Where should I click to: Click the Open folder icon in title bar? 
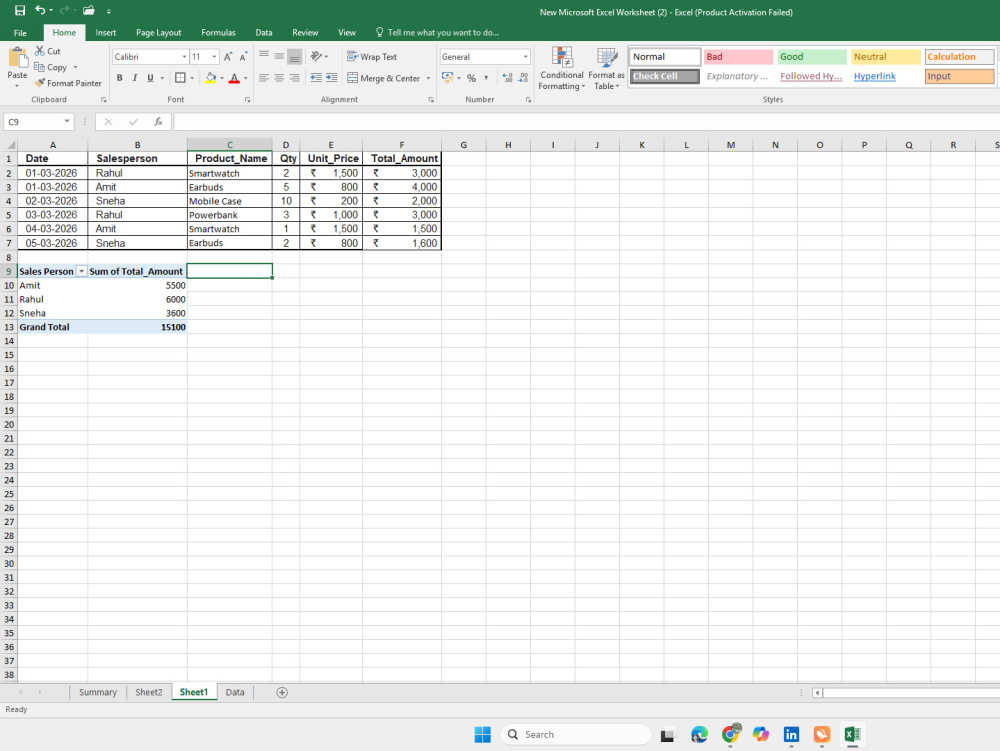(89, 10)
